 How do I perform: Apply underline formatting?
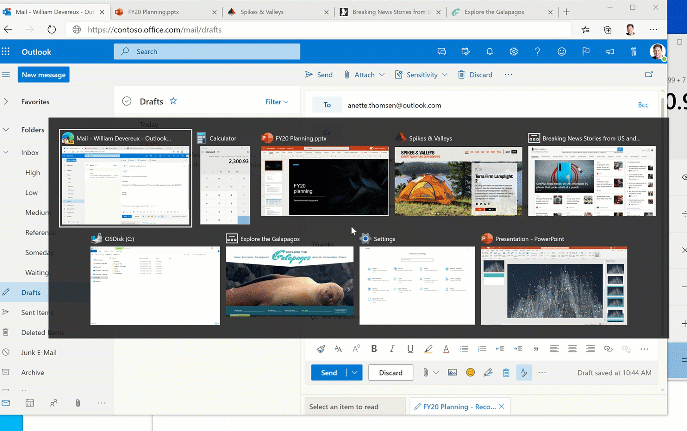click(x=410, y=349)
